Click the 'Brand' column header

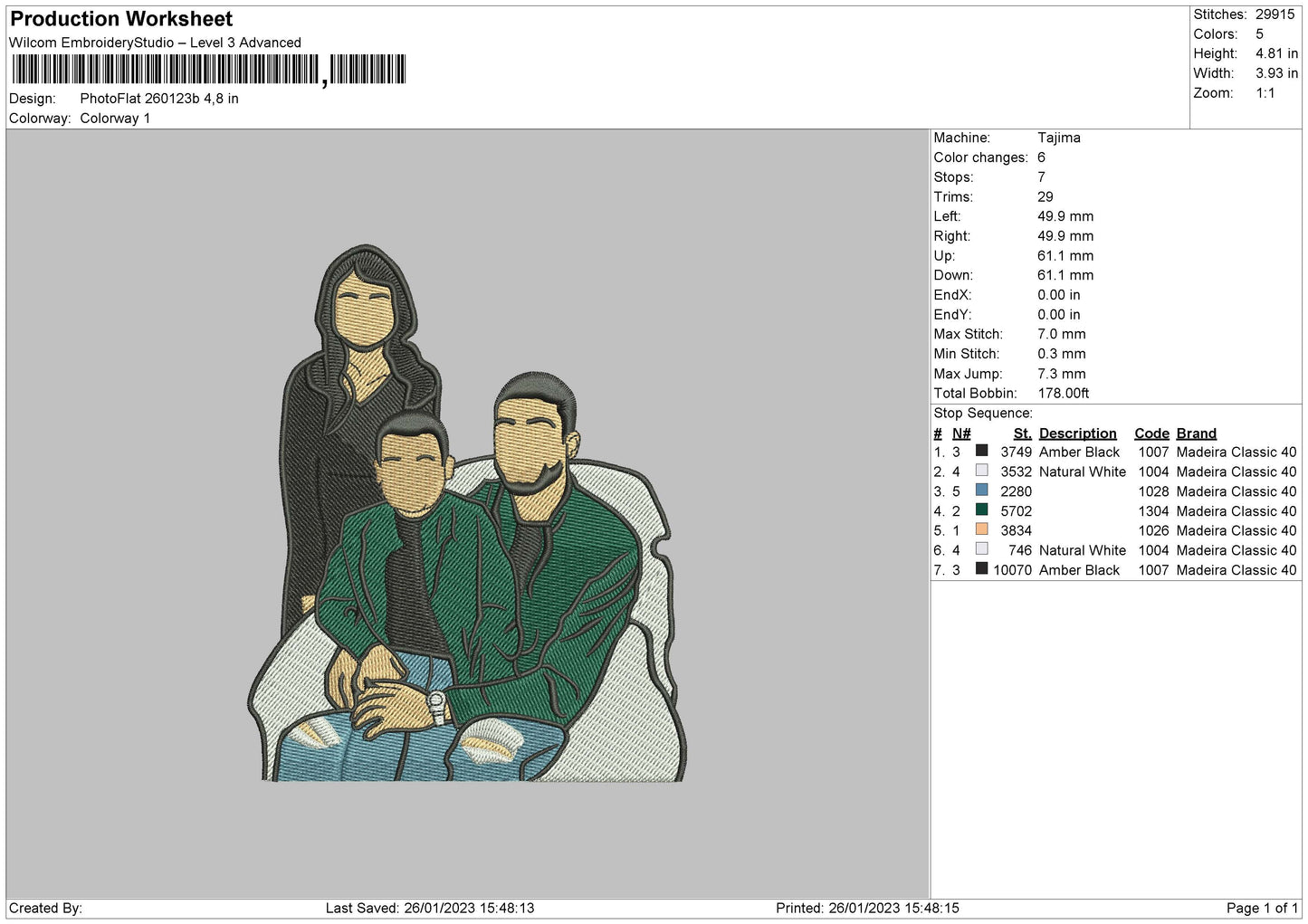[x=1197, y=433]
